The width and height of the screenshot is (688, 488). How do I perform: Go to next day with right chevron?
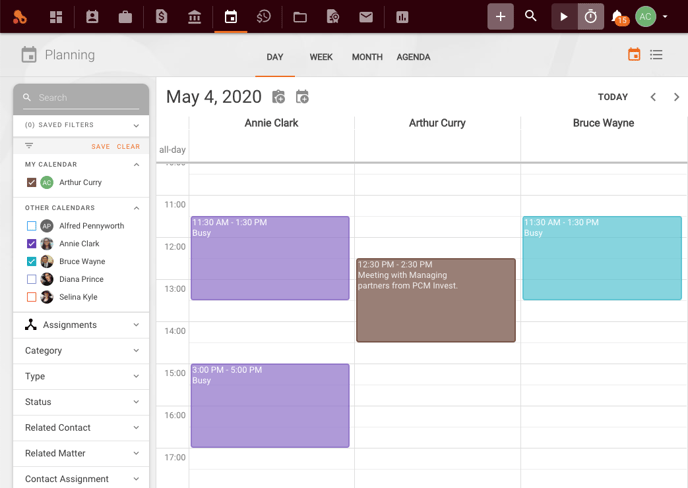676,97
